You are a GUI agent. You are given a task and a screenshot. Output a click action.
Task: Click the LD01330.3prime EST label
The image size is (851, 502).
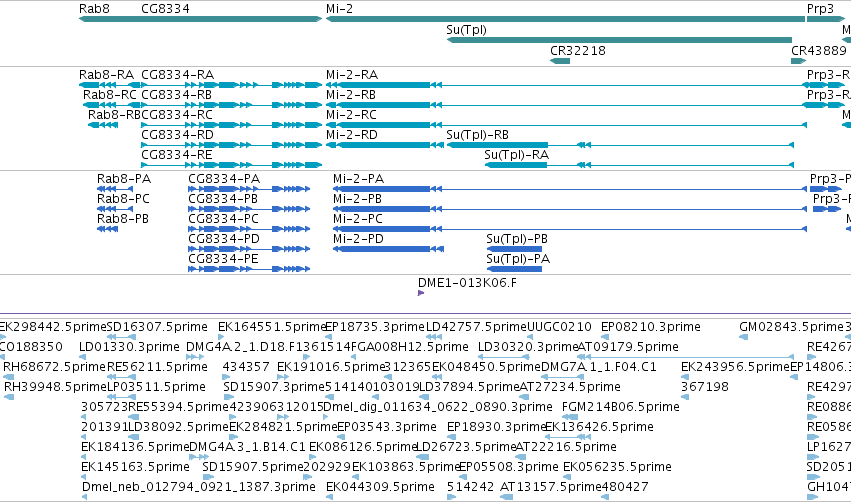point(129,347)
